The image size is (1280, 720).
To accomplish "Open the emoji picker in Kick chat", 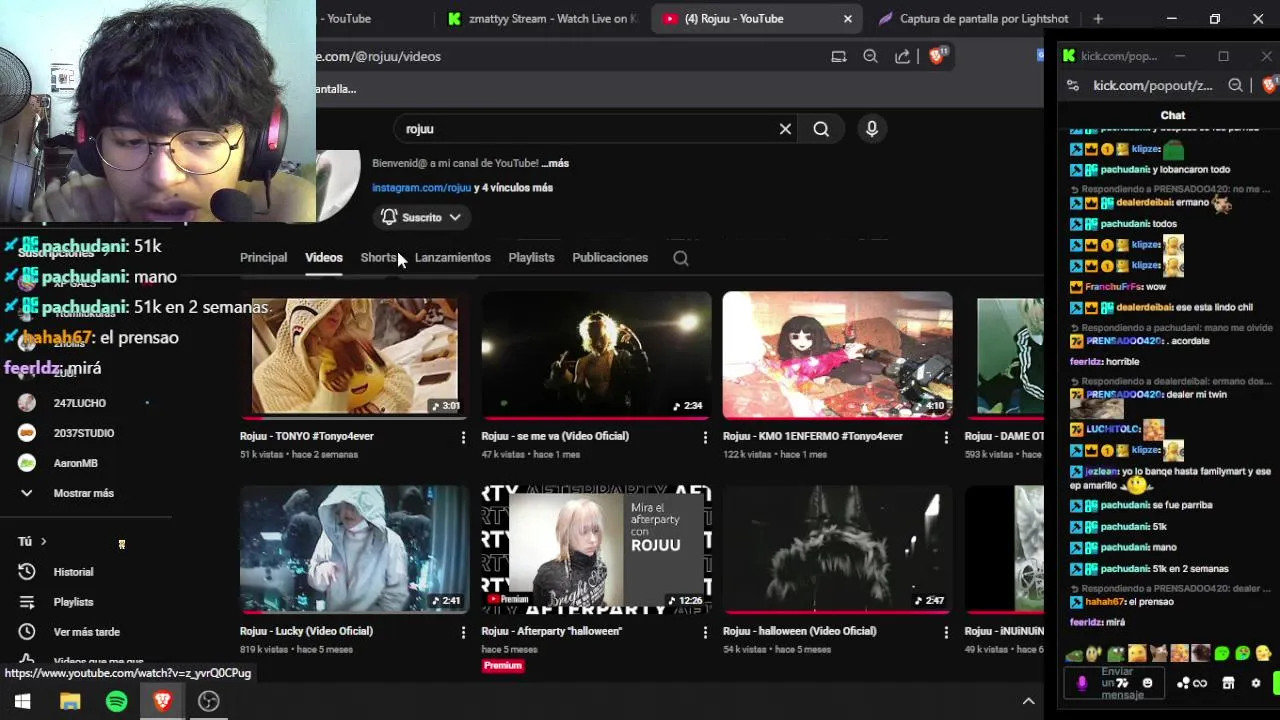I will [1147, 683].
